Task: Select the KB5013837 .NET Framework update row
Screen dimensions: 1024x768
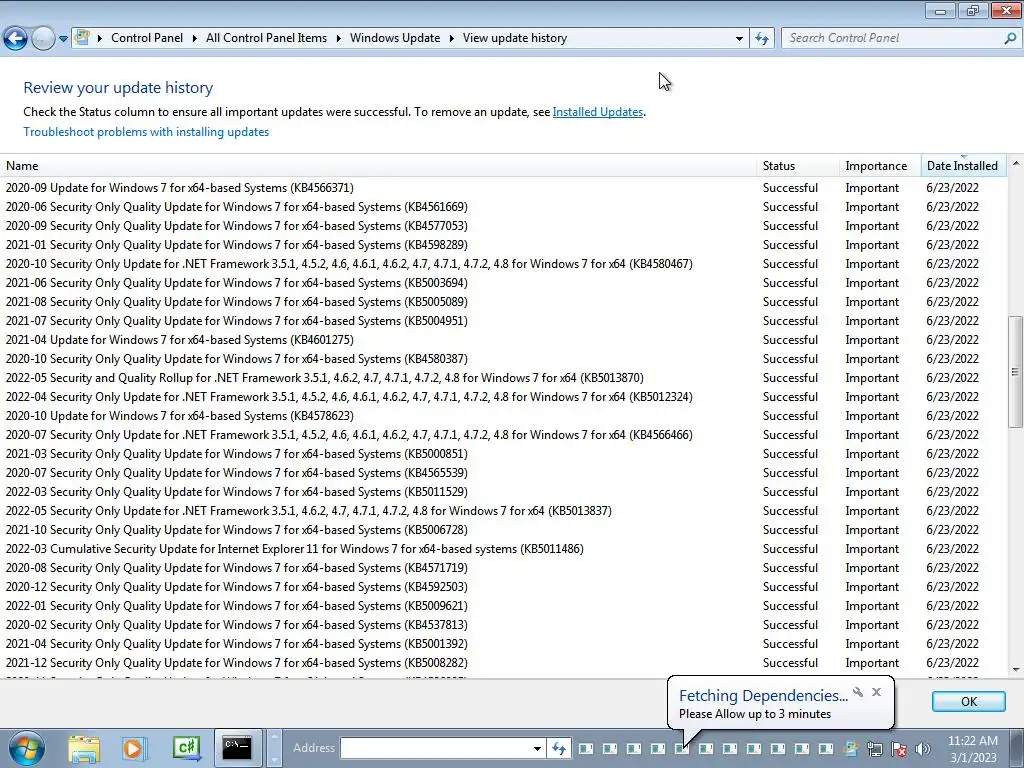Action: 503,511
